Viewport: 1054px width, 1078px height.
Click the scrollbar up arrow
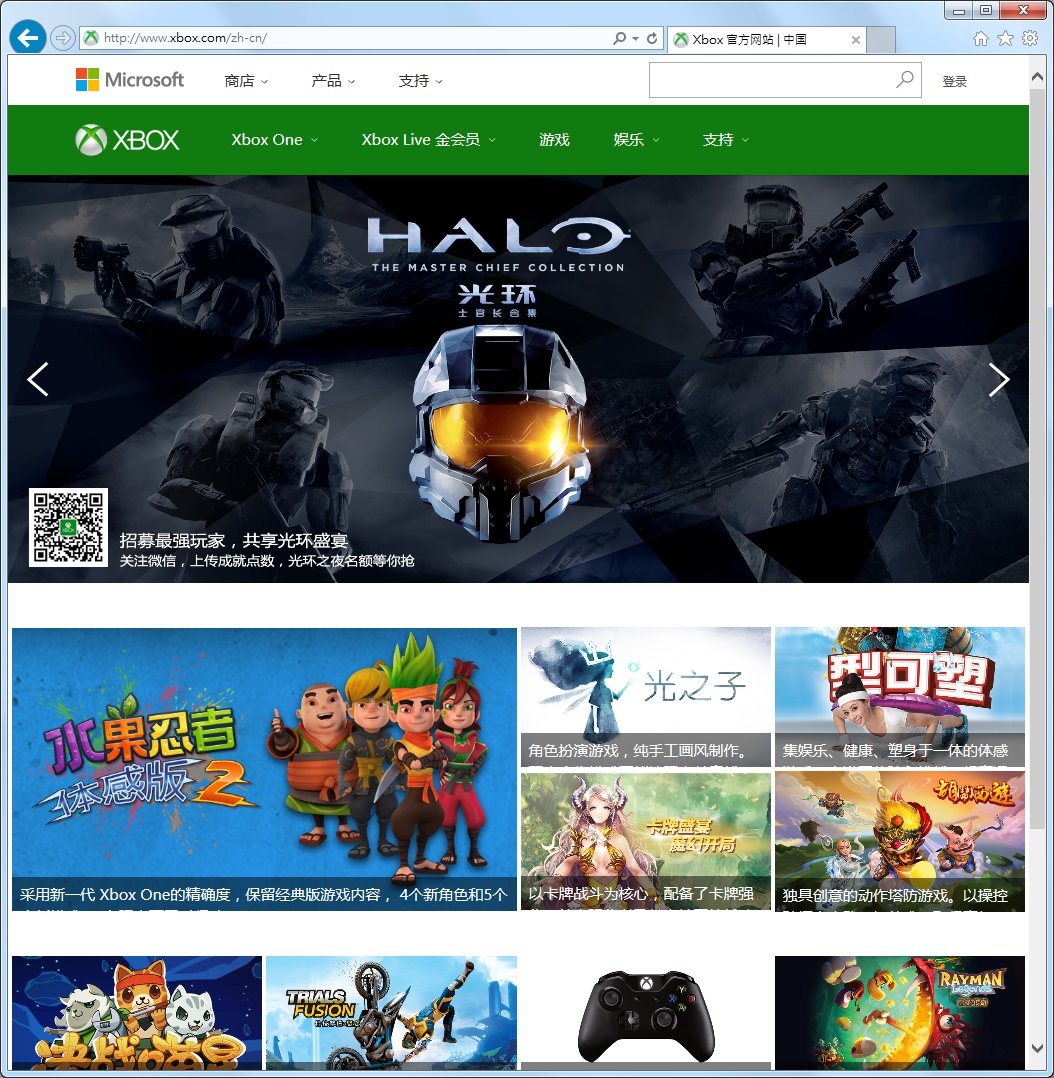pyautogui.click(x=1037, y=78)
